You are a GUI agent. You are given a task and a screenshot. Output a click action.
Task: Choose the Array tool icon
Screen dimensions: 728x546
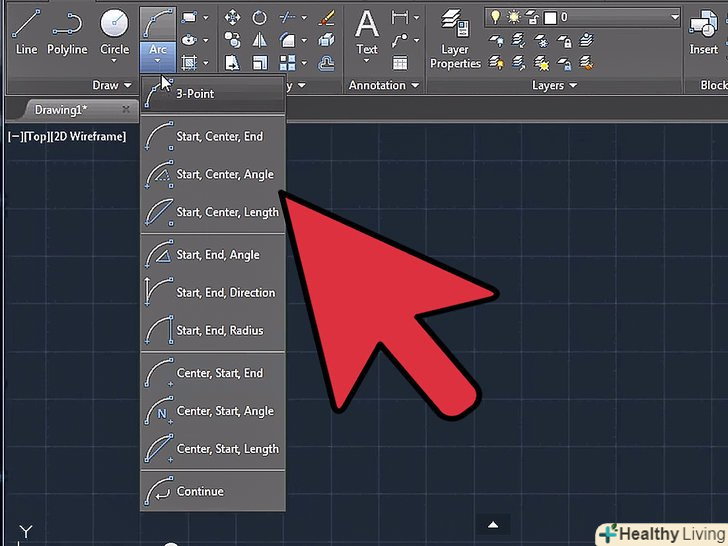tap(287, 62)
